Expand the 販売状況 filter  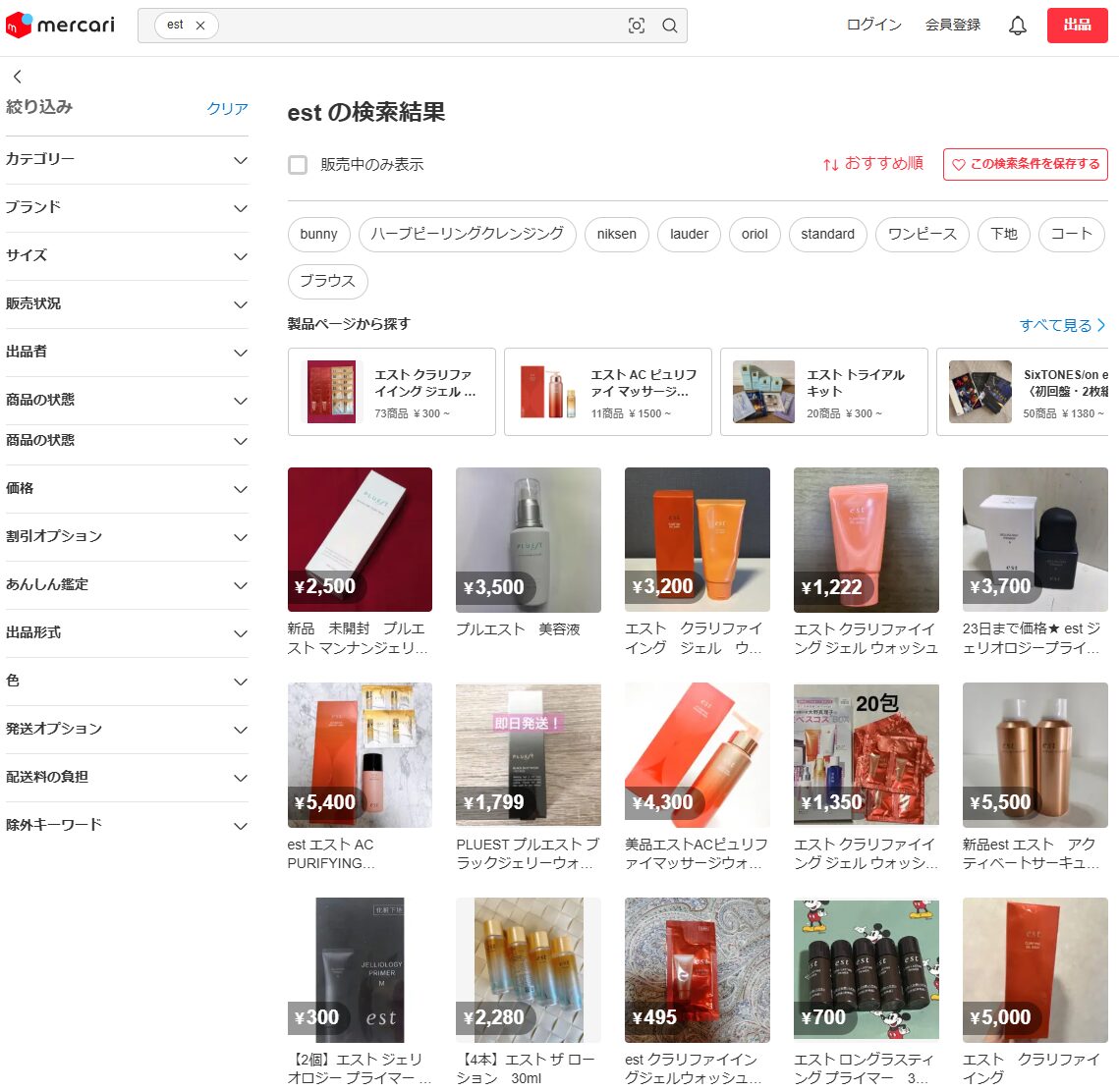click(127, 304)
